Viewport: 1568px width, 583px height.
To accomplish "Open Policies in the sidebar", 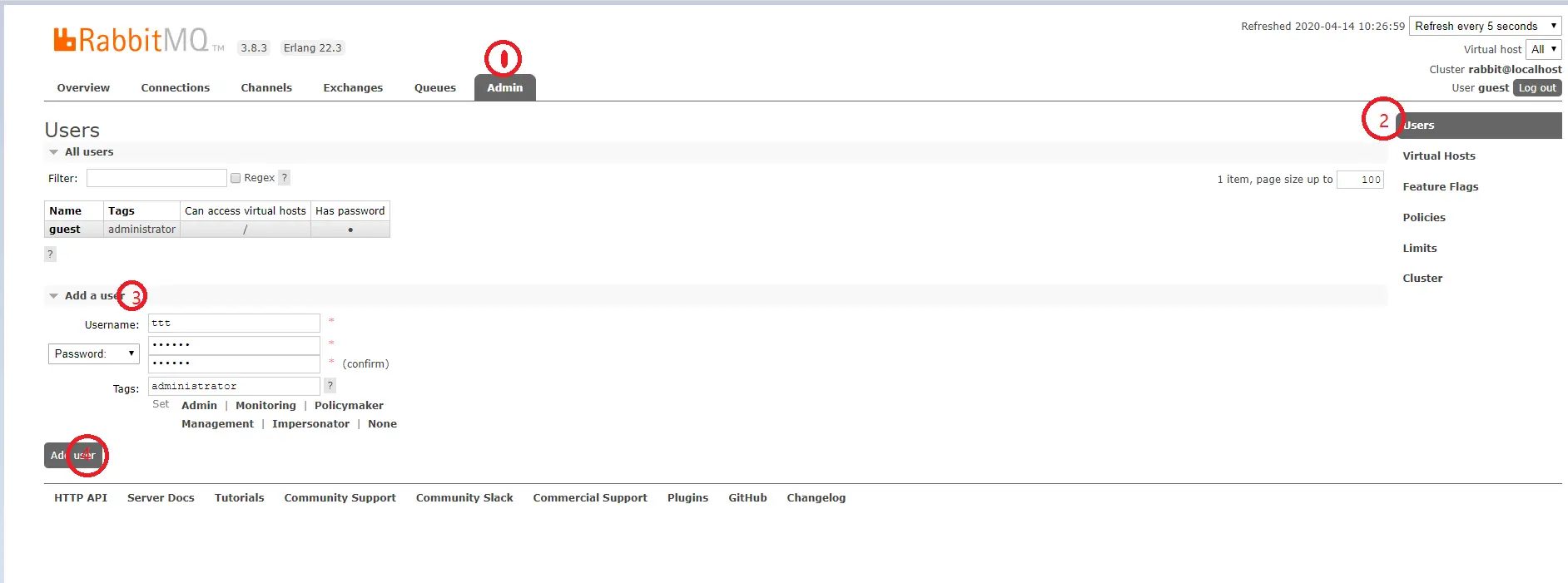I will (x=1424, y=217).
